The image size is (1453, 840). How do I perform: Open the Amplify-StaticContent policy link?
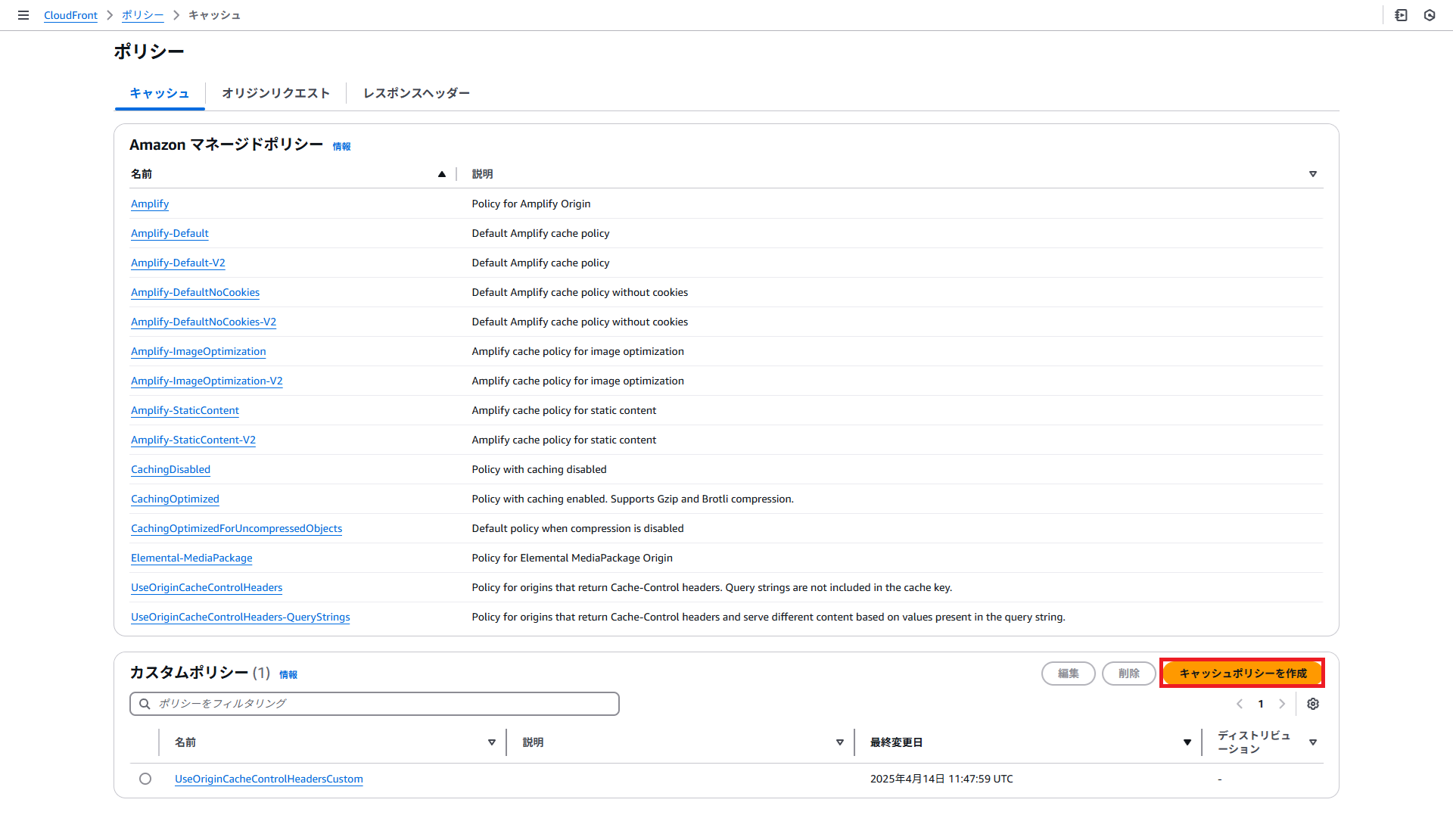(x=185, y=410)
